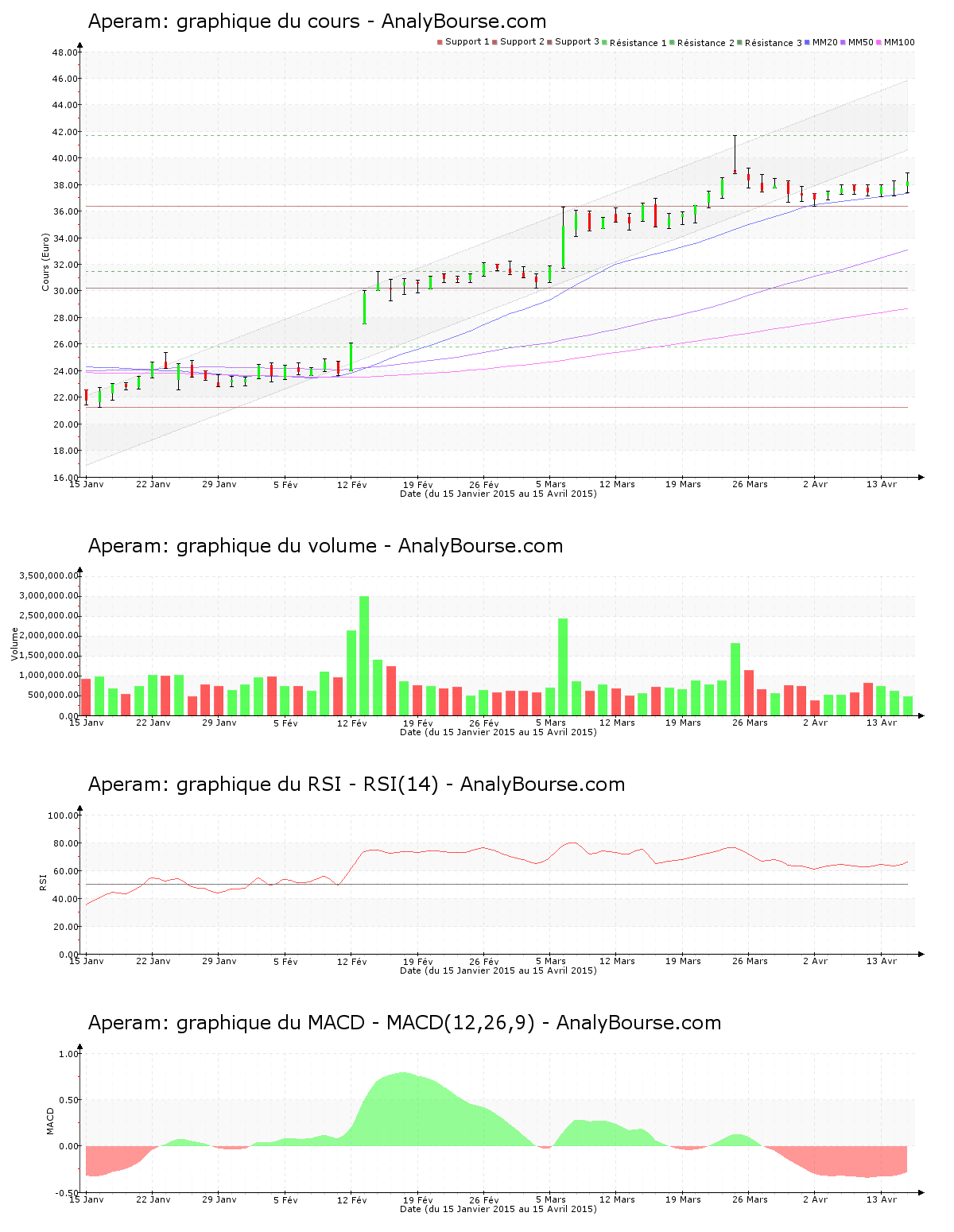Click '5 Mars' date label under the volume chart
Viewport: 954px width, 1232px height.
click(x=551, y=723)
